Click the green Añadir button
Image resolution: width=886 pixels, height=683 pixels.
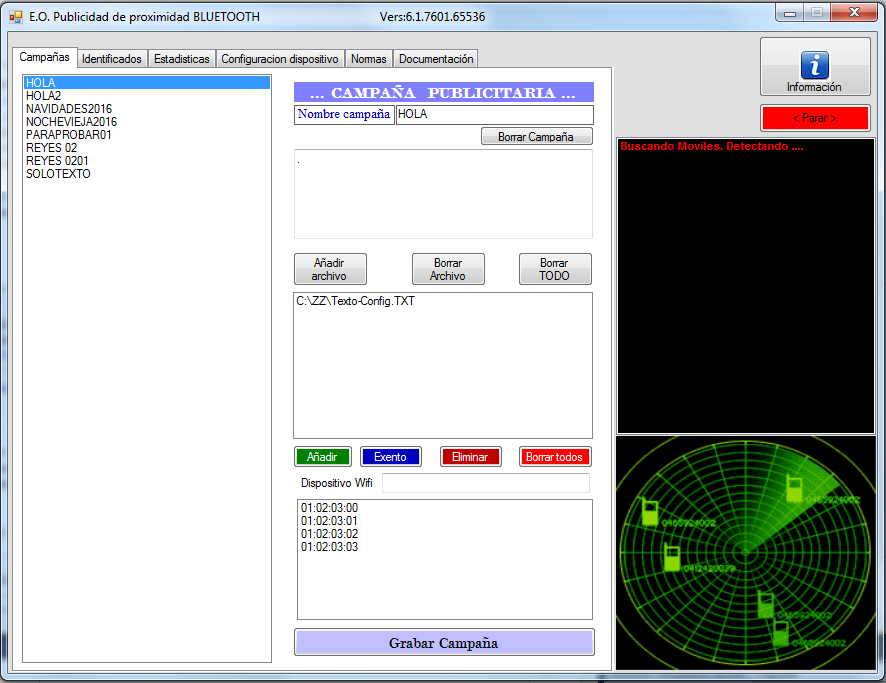(x=323, y=456)
